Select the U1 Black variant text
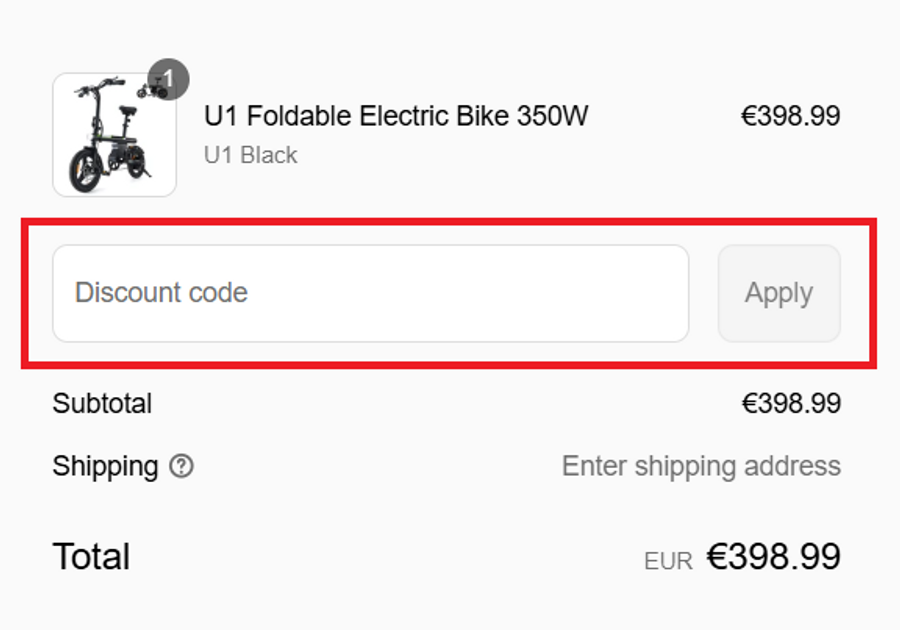Viewport: 900px width, 630px height. click(250, 155)
